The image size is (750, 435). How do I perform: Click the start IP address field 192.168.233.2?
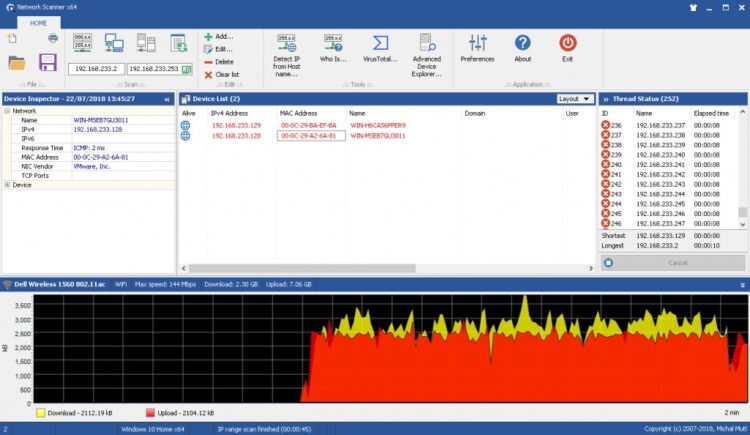(x=96, y=69)
